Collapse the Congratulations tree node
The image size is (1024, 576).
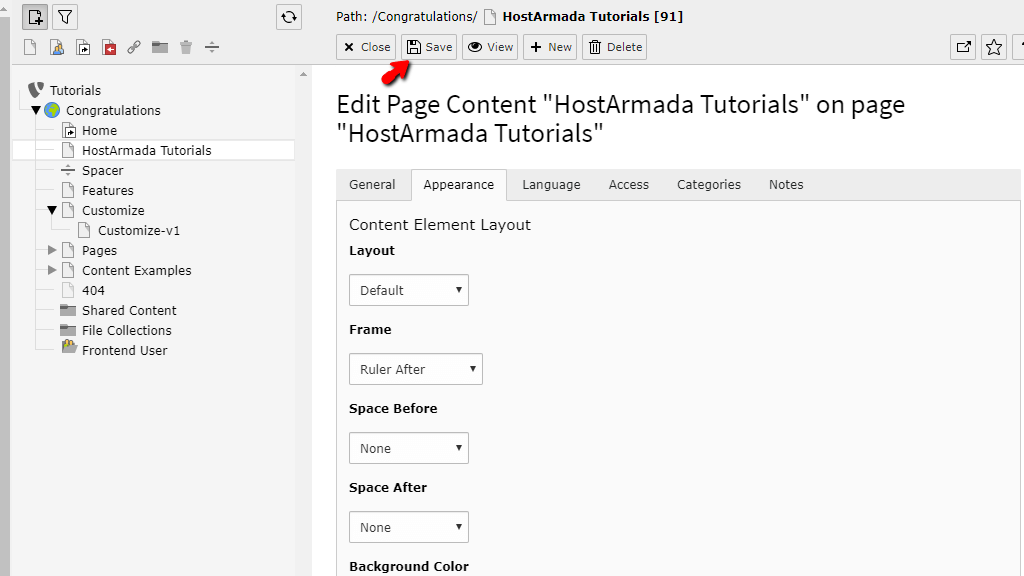tap(36, 110)
